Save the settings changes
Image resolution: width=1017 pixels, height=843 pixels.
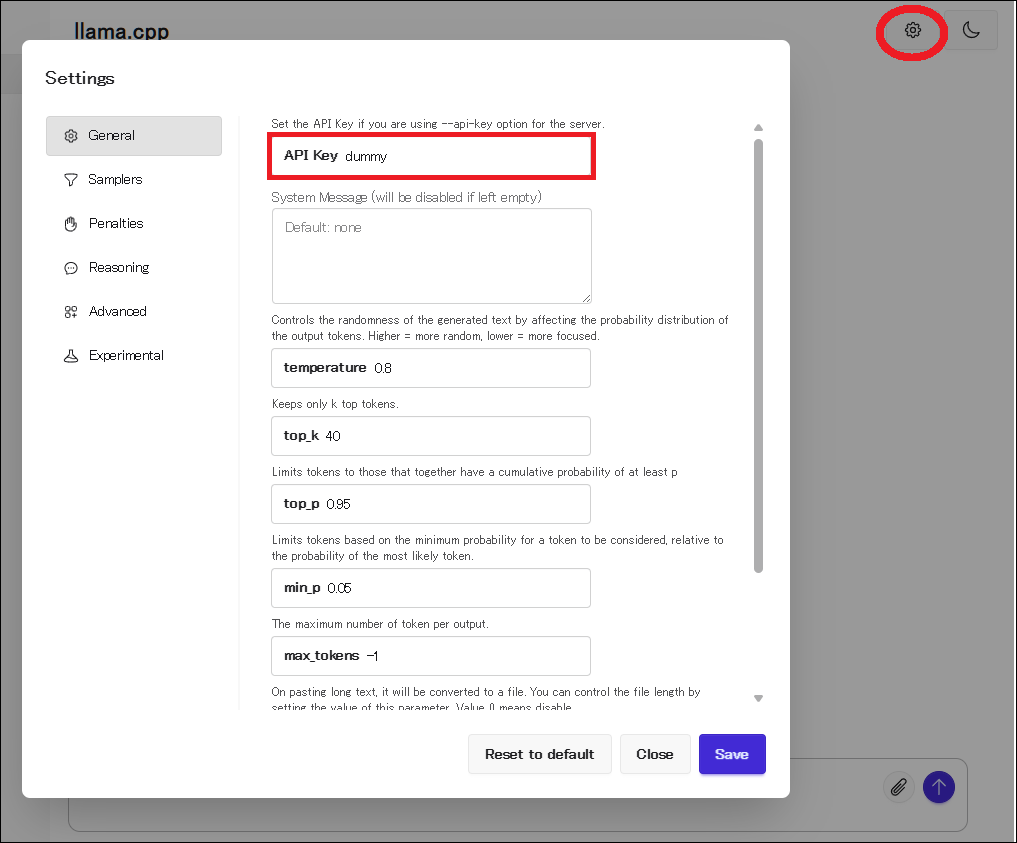[731, 754]
